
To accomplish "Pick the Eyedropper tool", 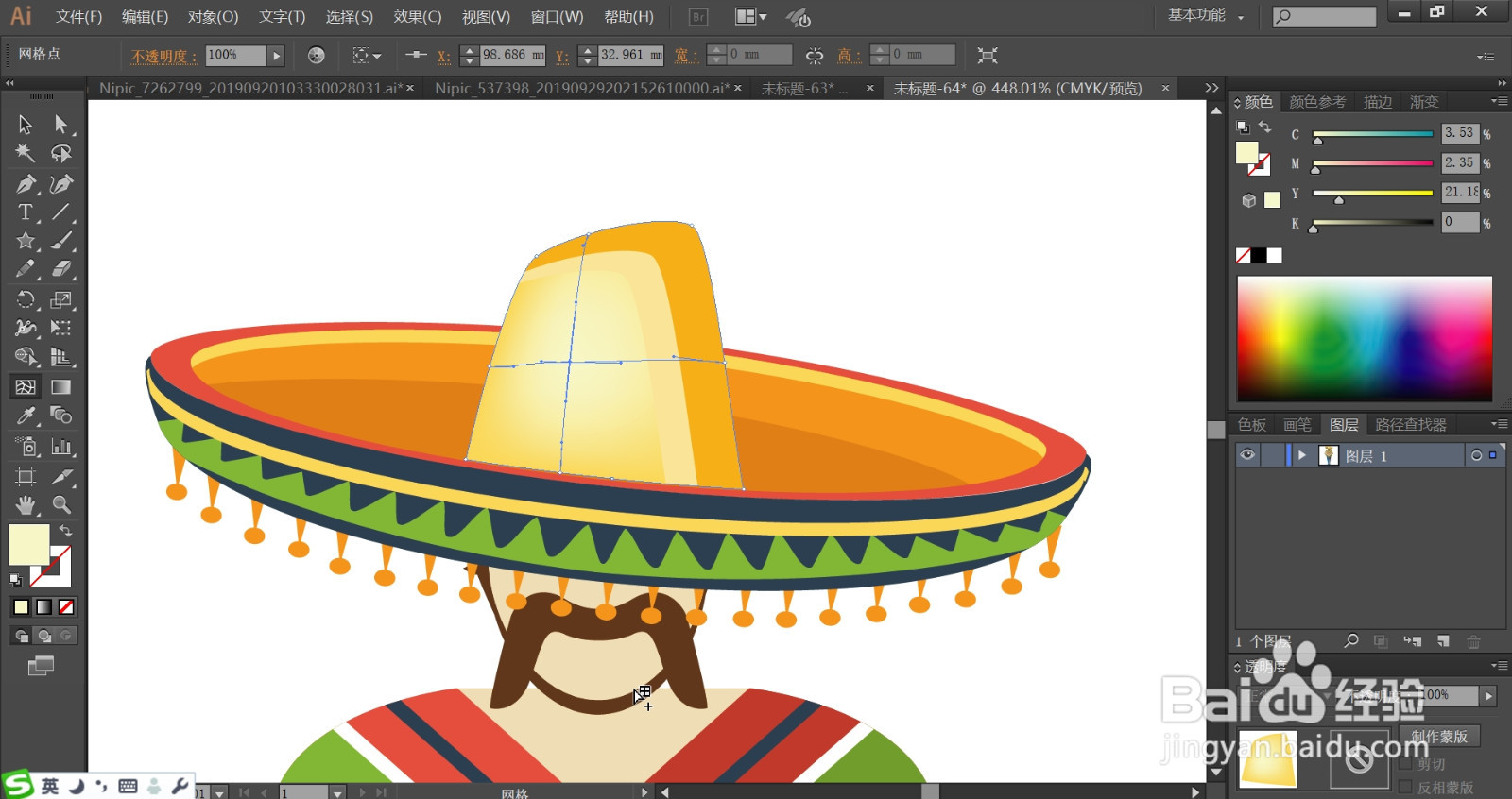I will 26,416.
